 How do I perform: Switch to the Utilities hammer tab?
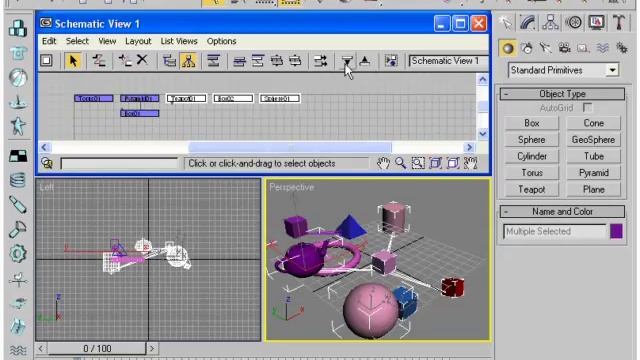click(x=619, y=22)
